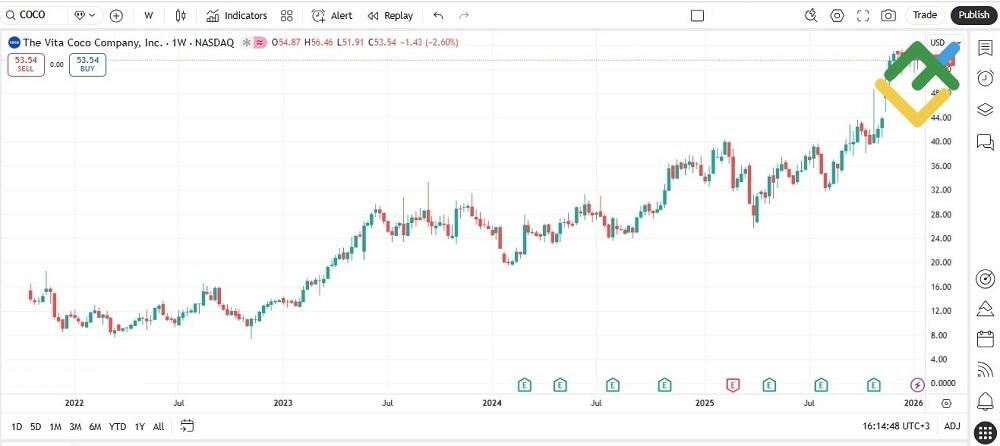Viewport: 1000px width, 446px height.
Task: Click the gray asterisk icon in legend
Action: click(246, 43)
